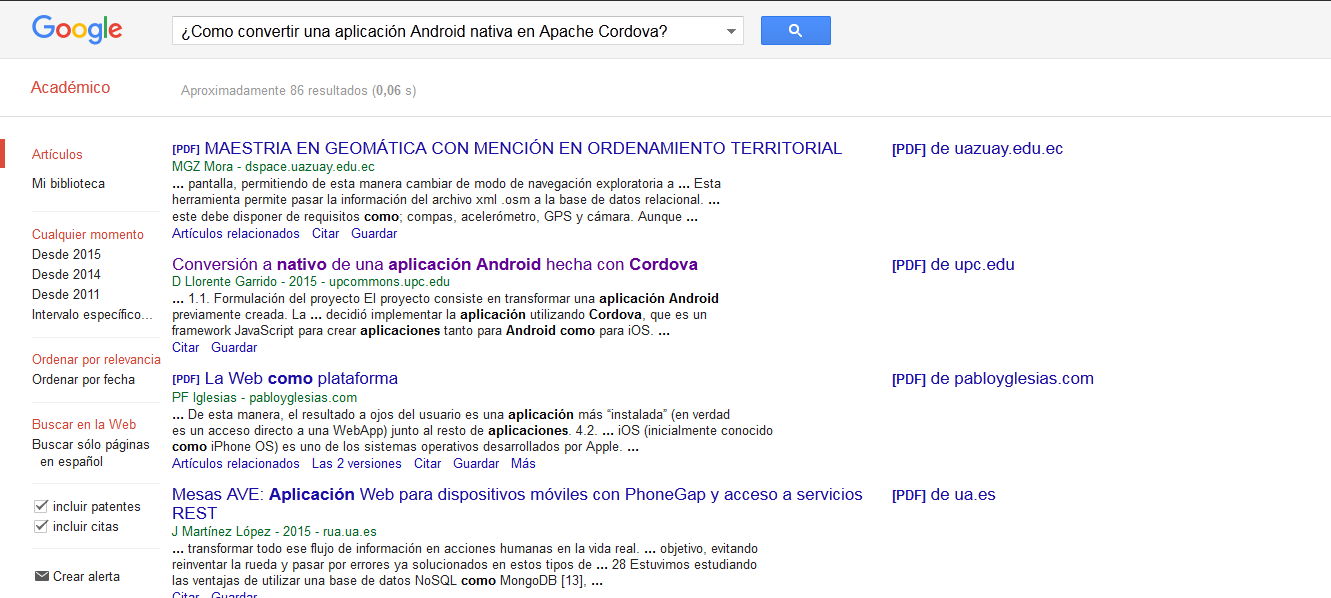Open the Académico link

(x=70, y=88)
